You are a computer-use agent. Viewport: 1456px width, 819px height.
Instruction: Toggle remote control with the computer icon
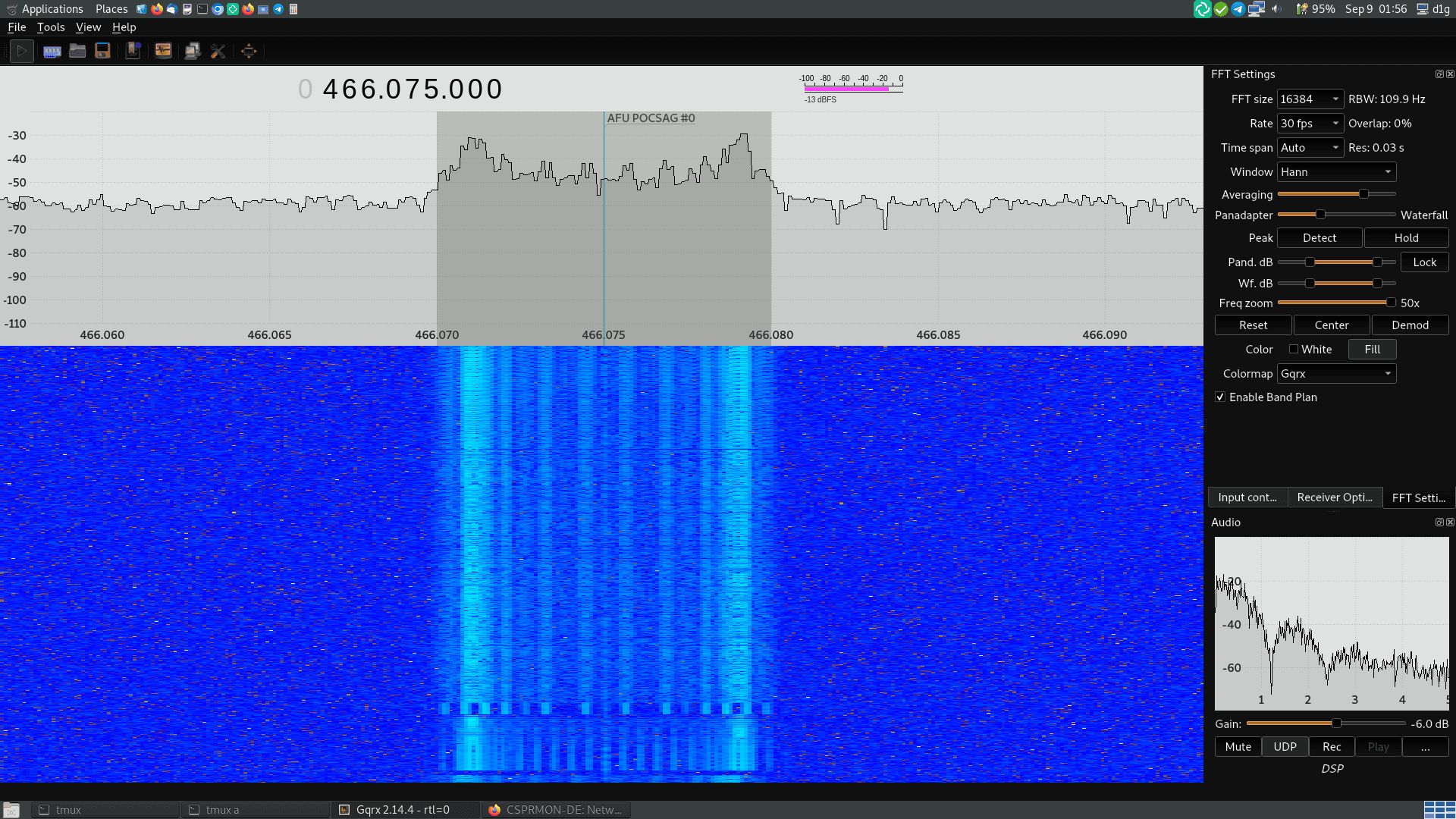click(x=192, y=51)
